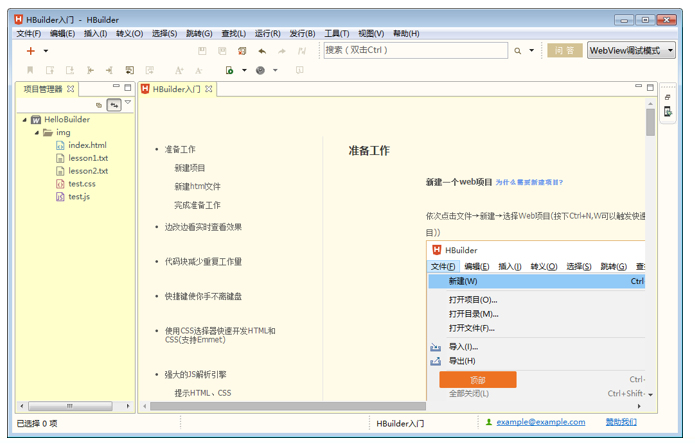Open the index.html file

click(x=87, y=145)
